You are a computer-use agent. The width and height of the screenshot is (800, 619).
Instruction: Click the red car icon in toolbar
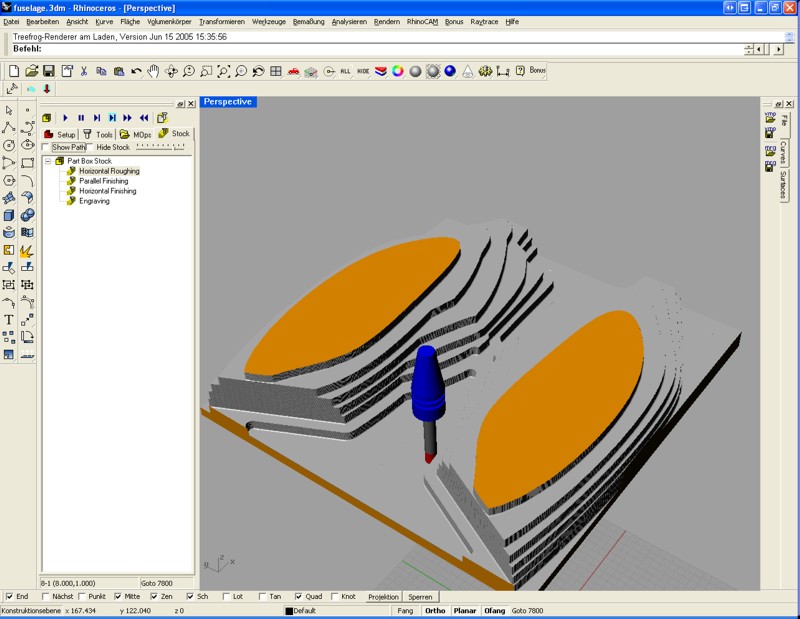pyautogui.click(x=293, y=71)
